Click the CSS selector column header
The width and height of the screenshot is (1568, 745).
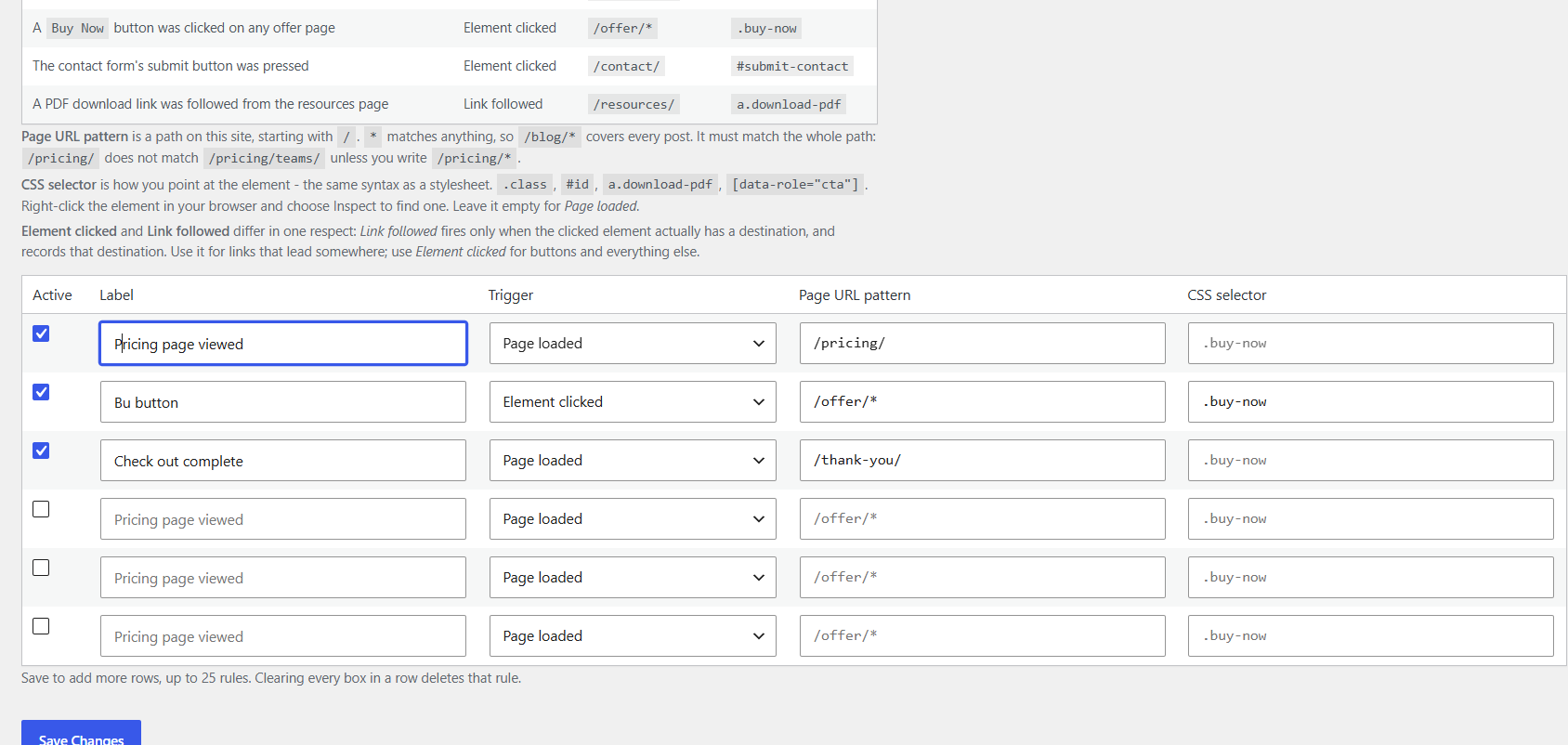pos(1226,295)
